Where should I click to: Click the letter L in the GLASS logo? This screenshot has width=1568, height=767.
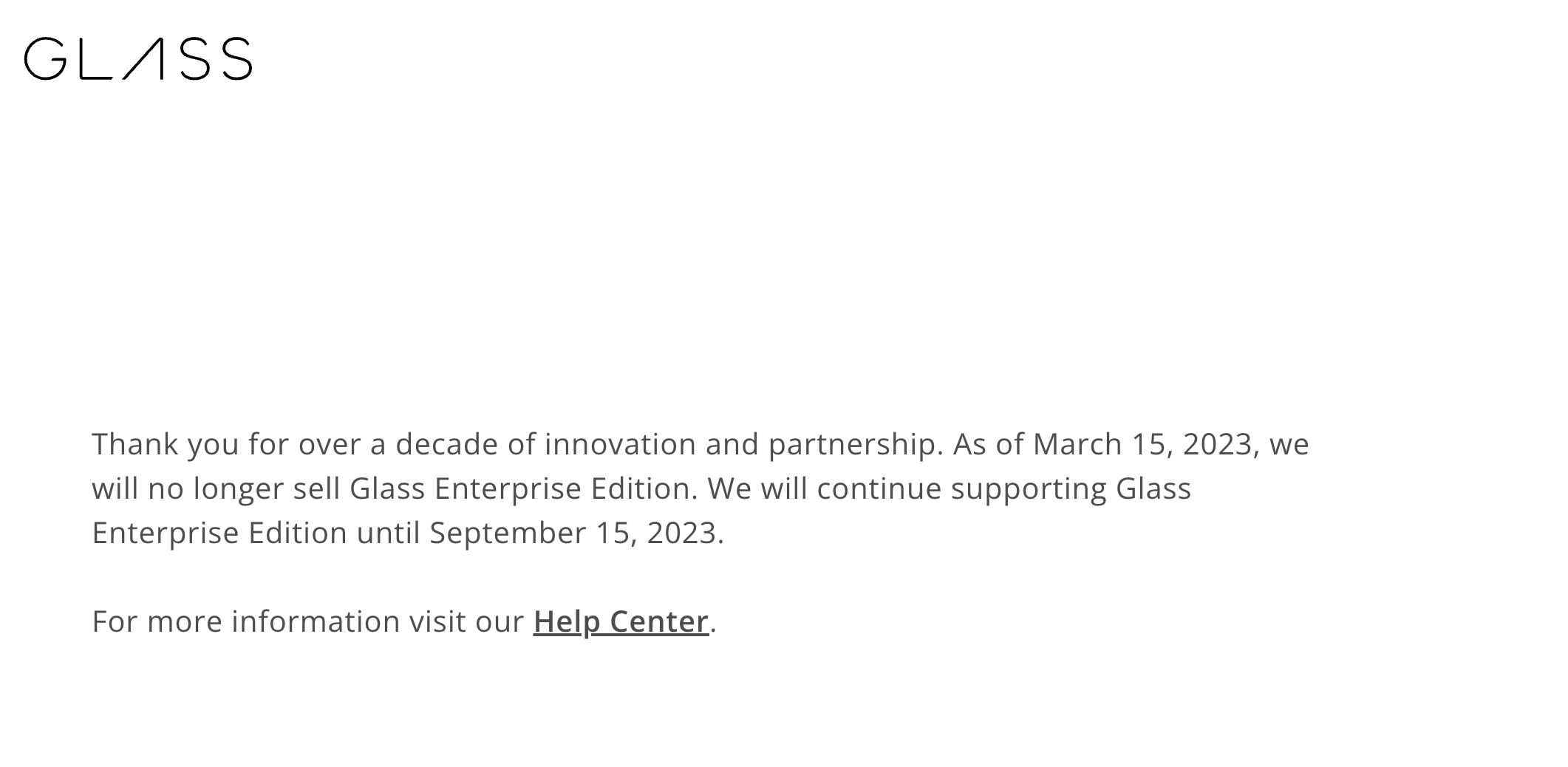coord(95,58)
